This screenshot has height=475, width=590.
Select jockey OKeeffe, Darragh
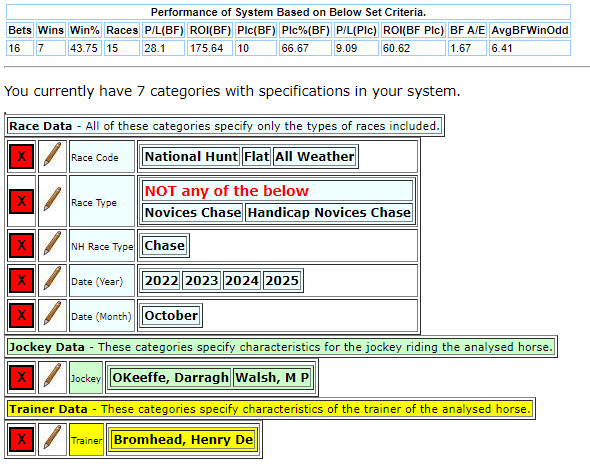pyautogui.click(x=170, y=378)
